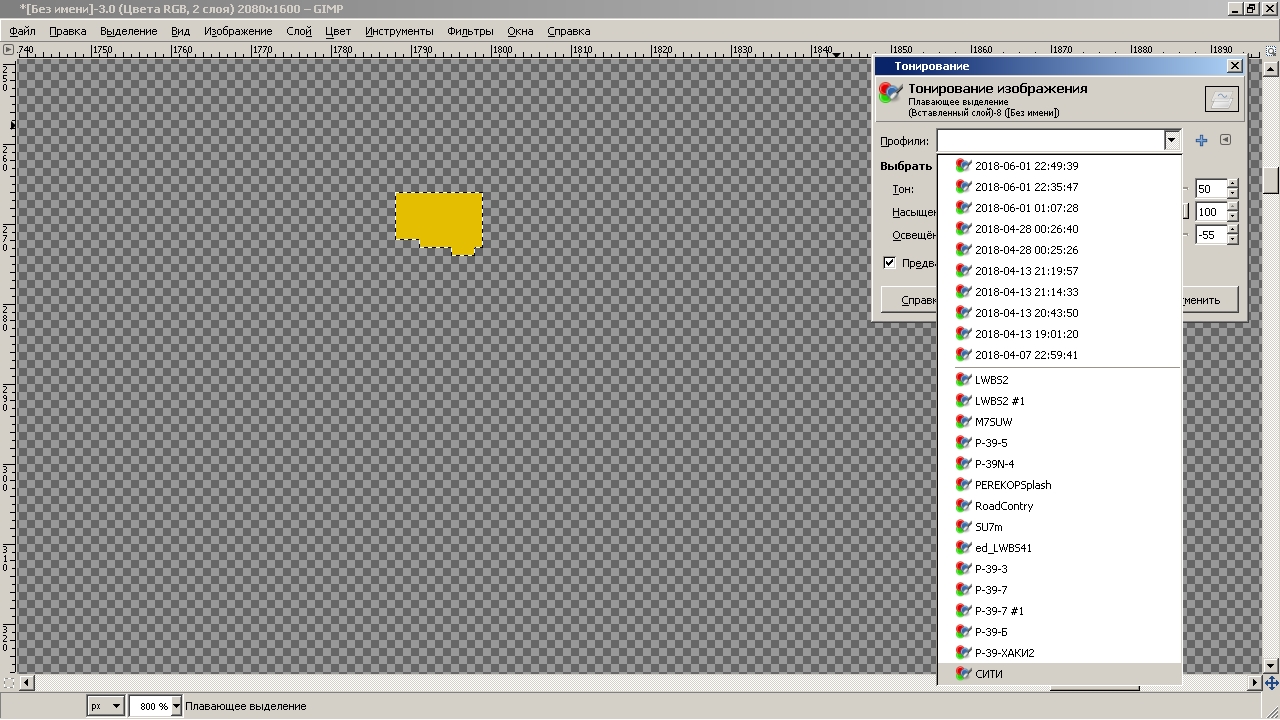This screenshot has width=1280, height=720.
Task: Open the Файл menu
Action: tap(23, 31)
